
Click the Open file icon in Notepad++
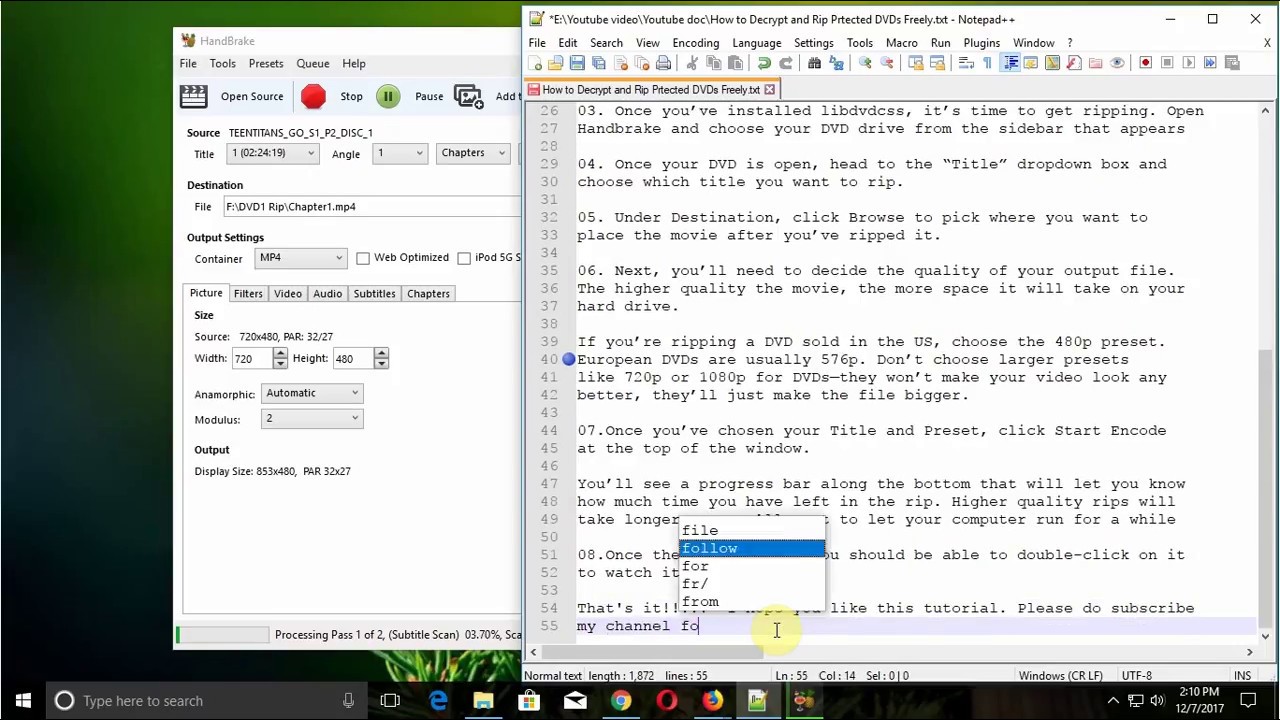pyautogui.click(x=554, y=63)
